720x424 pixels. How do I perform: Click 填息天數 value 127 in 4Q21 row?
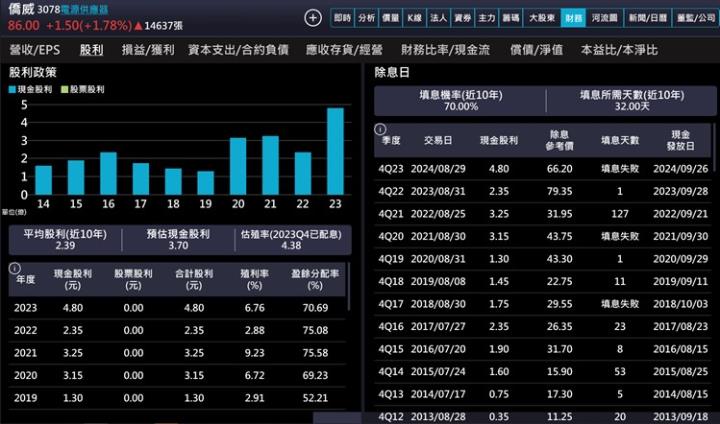(x=620, y=214)
